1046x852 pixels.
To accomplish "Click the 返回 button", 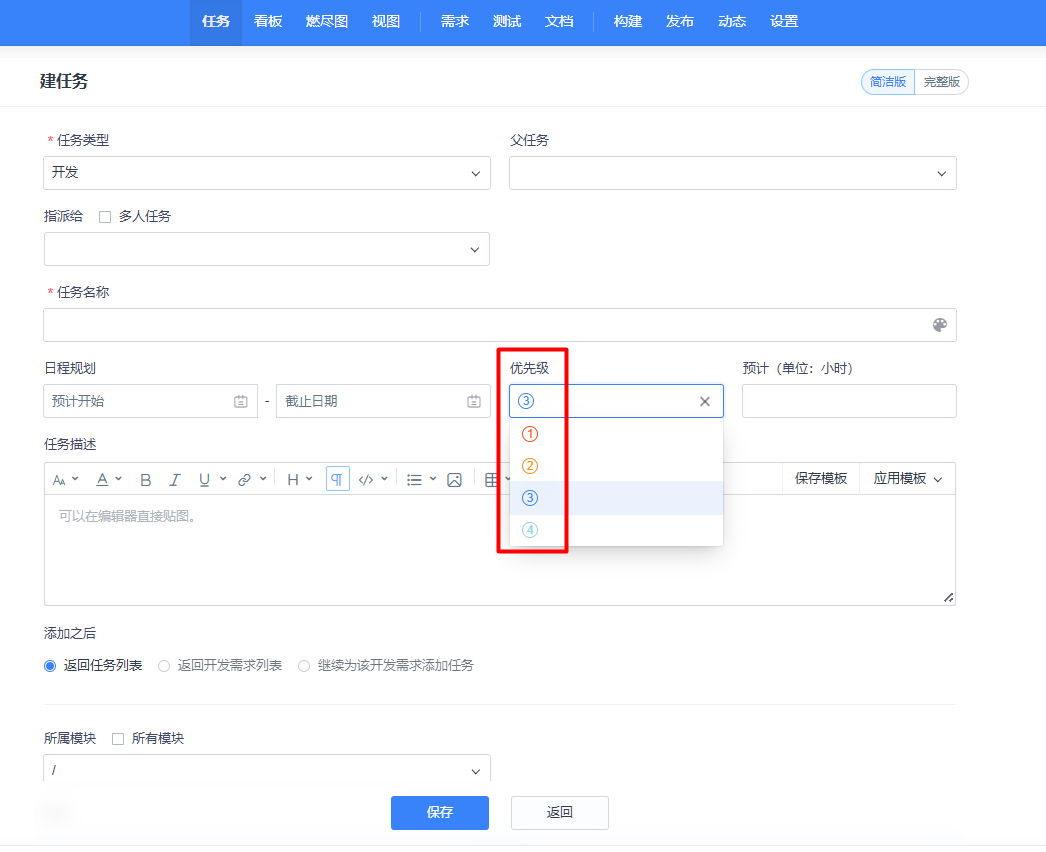I will 560,813.
